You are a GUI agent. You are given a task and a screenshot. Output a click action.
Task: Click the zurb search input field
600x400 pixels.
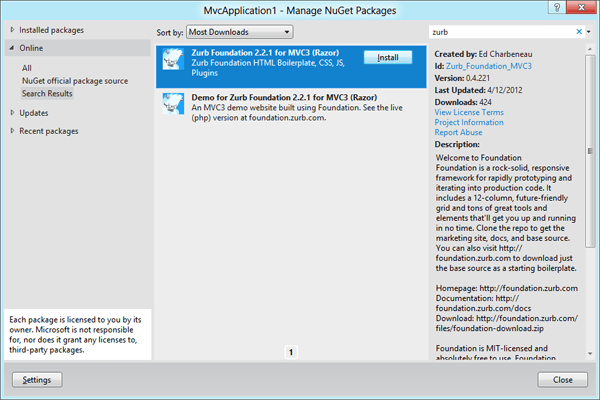pyautogui.click(x=502, y=32)
